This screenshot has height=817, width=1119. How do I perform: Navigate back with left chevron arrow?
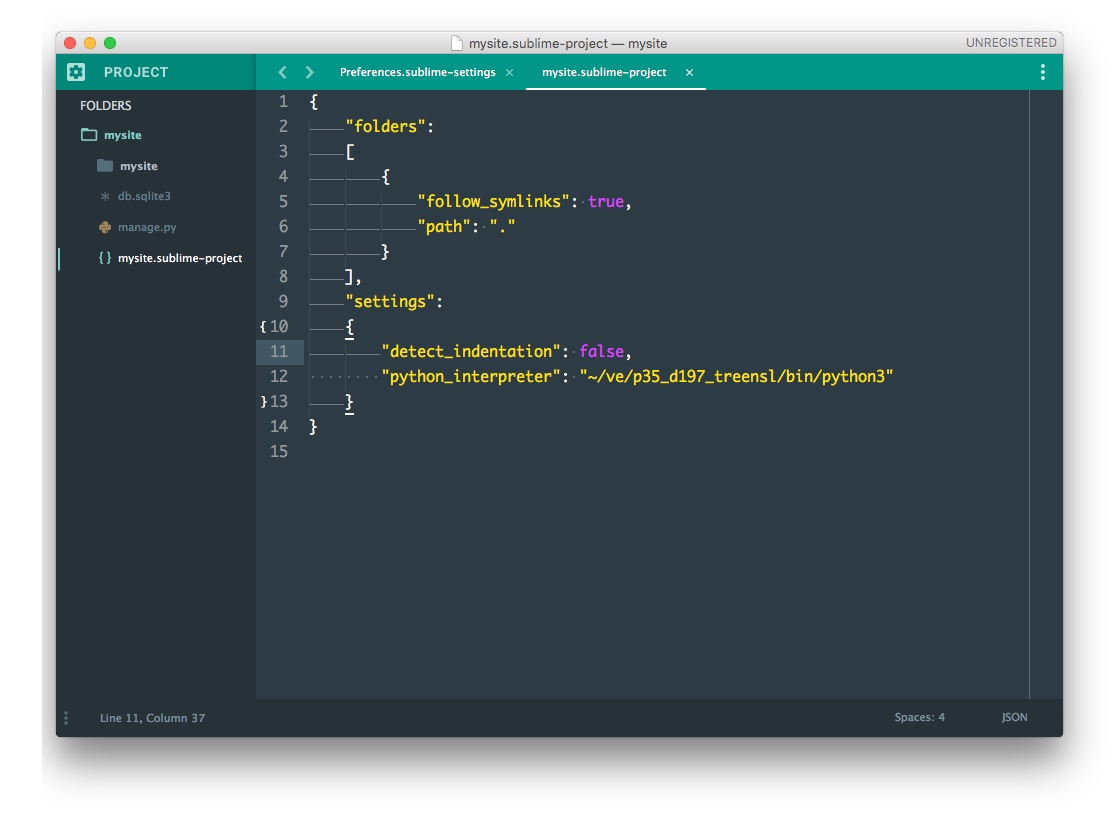(283, 72)
